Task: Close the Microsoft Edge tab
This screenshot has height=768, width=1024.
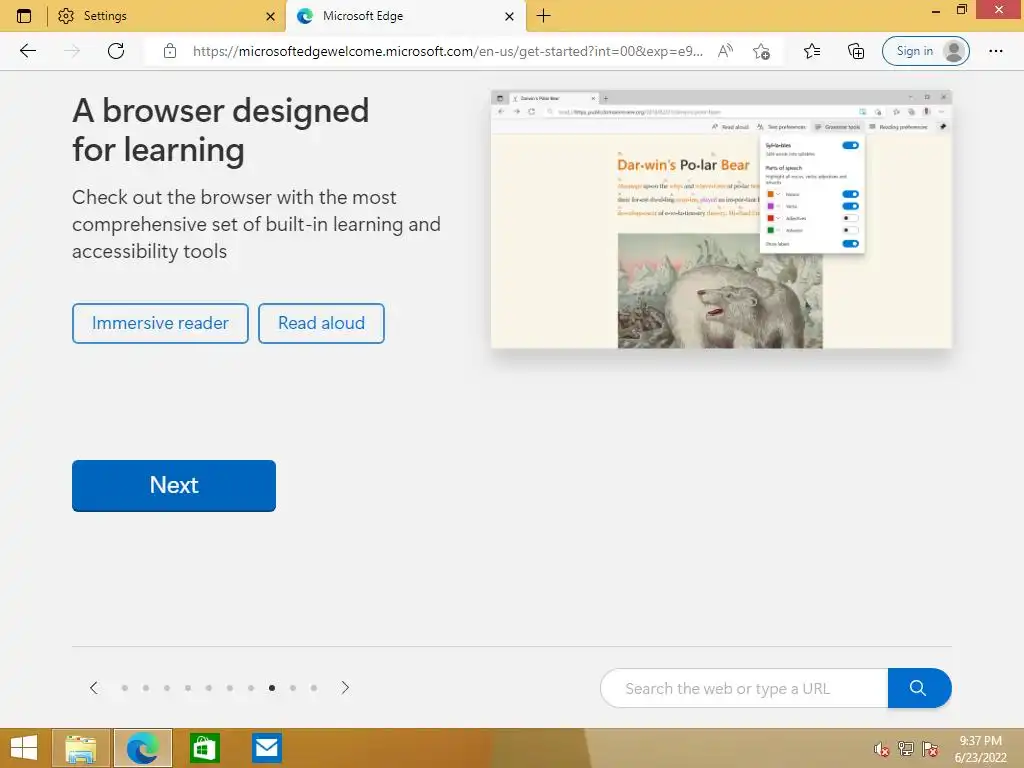Action: pos(509,16)
